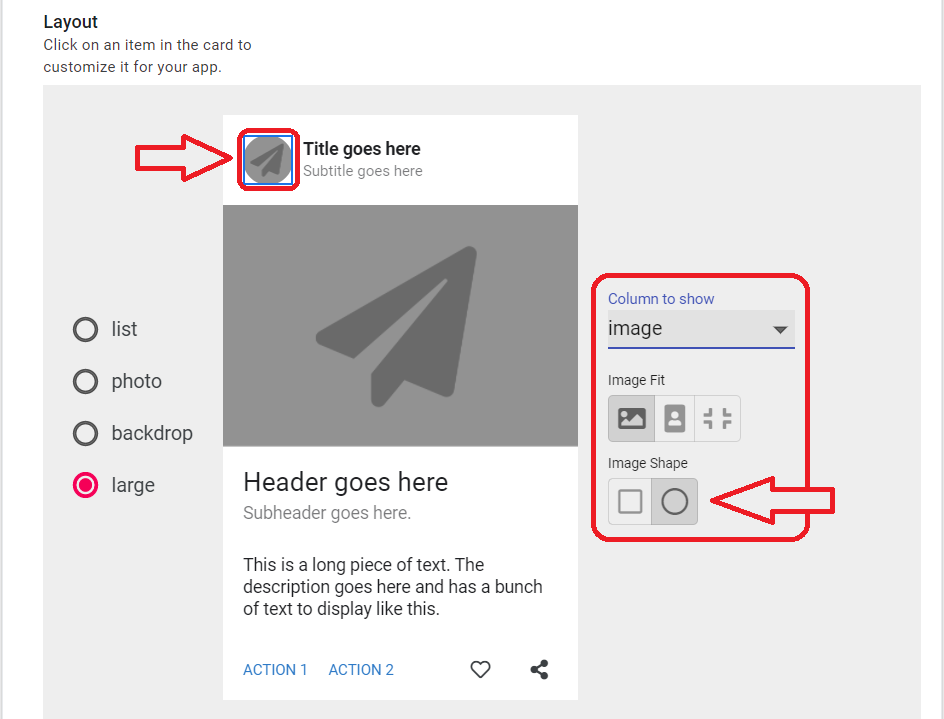Choose the contain image fit icon
The width and height of the screenshot is (944, 719).
click(x=717, y=419)
